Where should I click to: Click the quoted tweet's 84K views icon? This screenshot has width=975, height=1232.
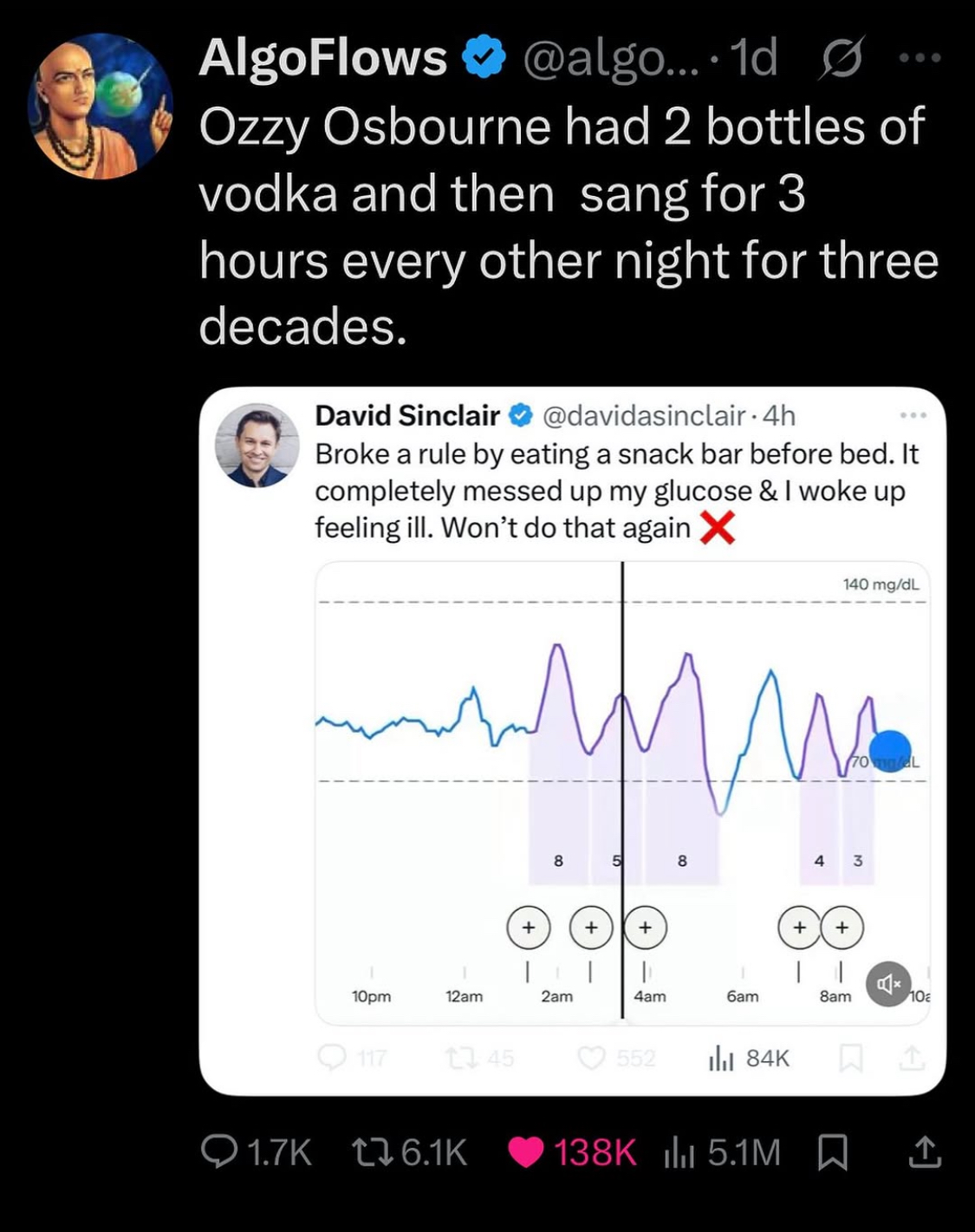pos(720,1058)
